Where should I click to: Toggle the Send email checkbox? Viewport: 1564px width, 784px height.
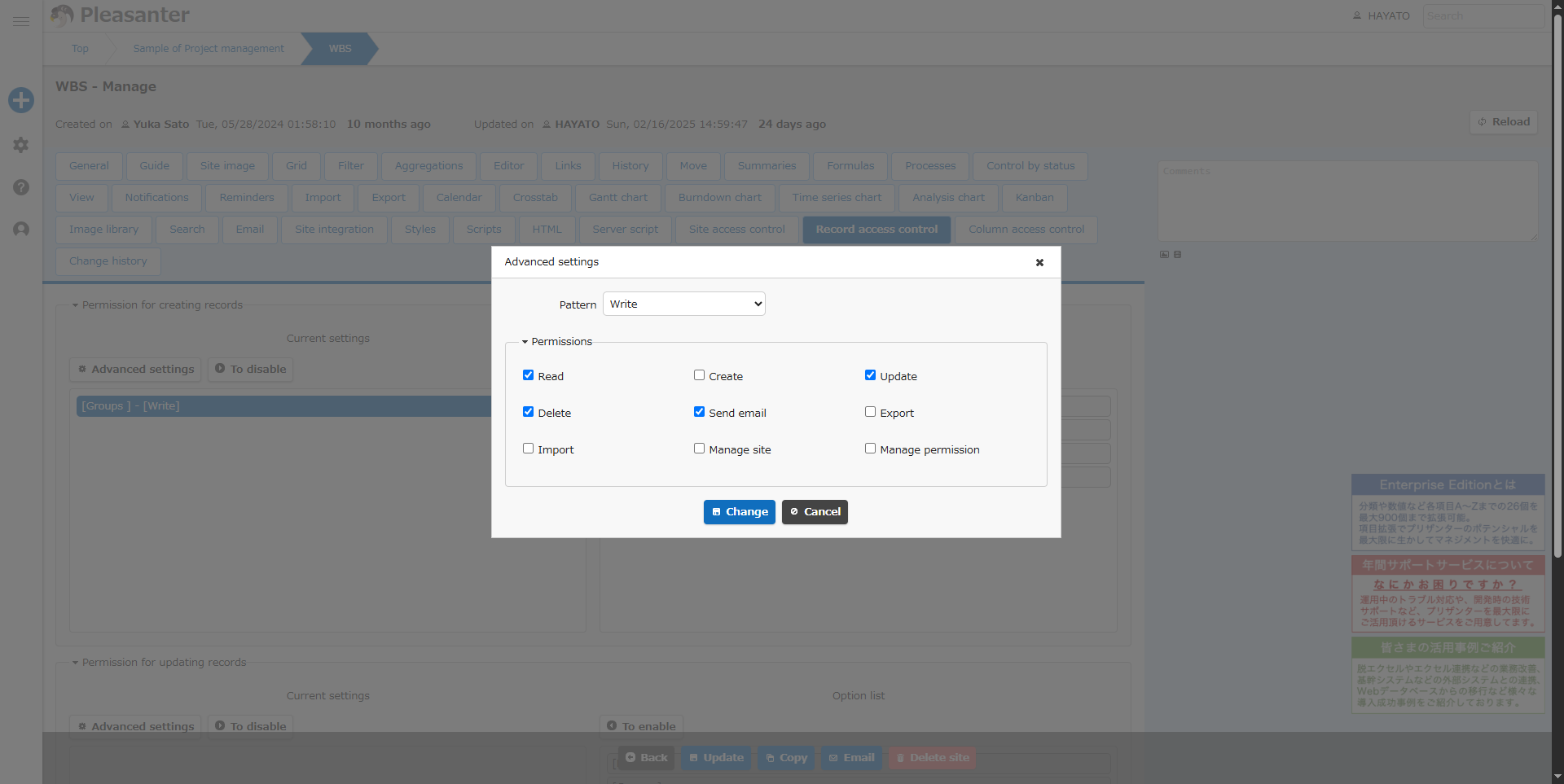tap(699, 412)
